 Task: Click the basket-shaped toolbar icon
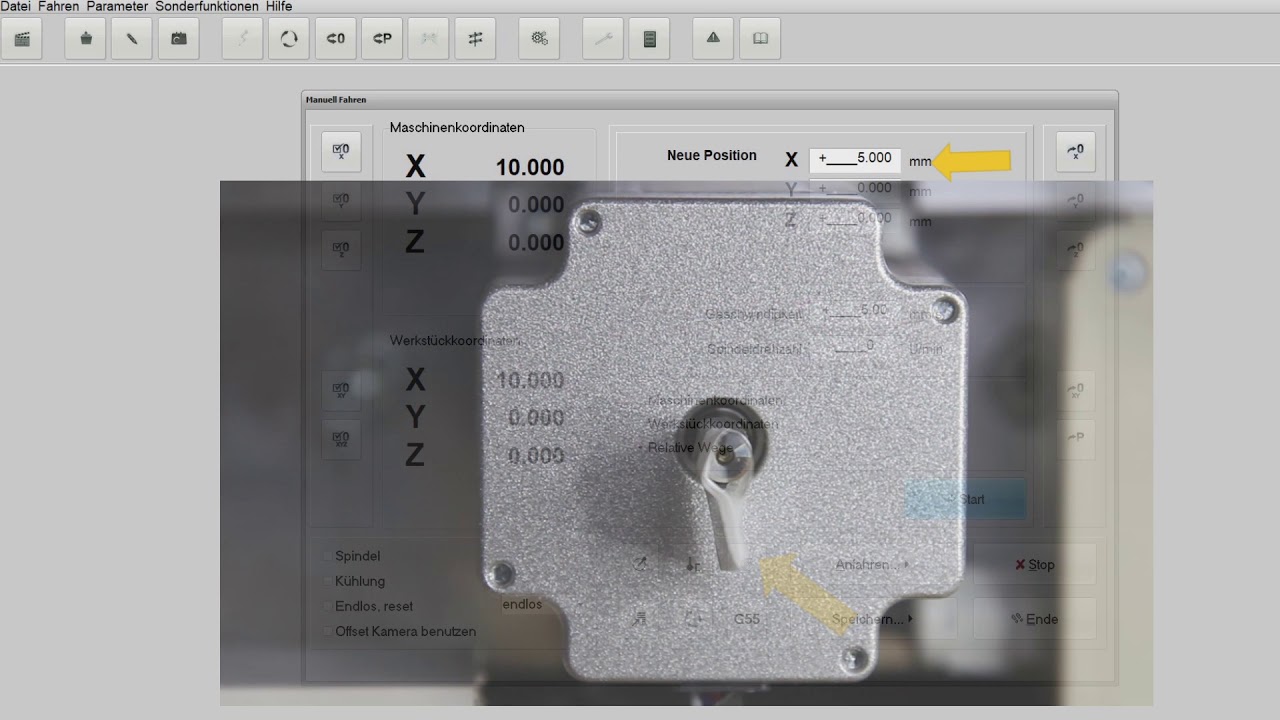[x=85, y=39]
